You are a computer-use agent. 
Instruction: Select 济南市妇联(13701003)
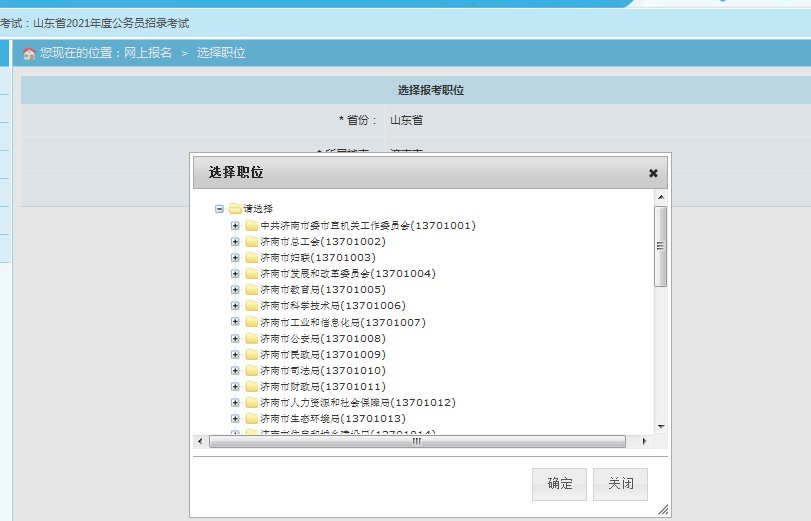click(x=318, y=258)
